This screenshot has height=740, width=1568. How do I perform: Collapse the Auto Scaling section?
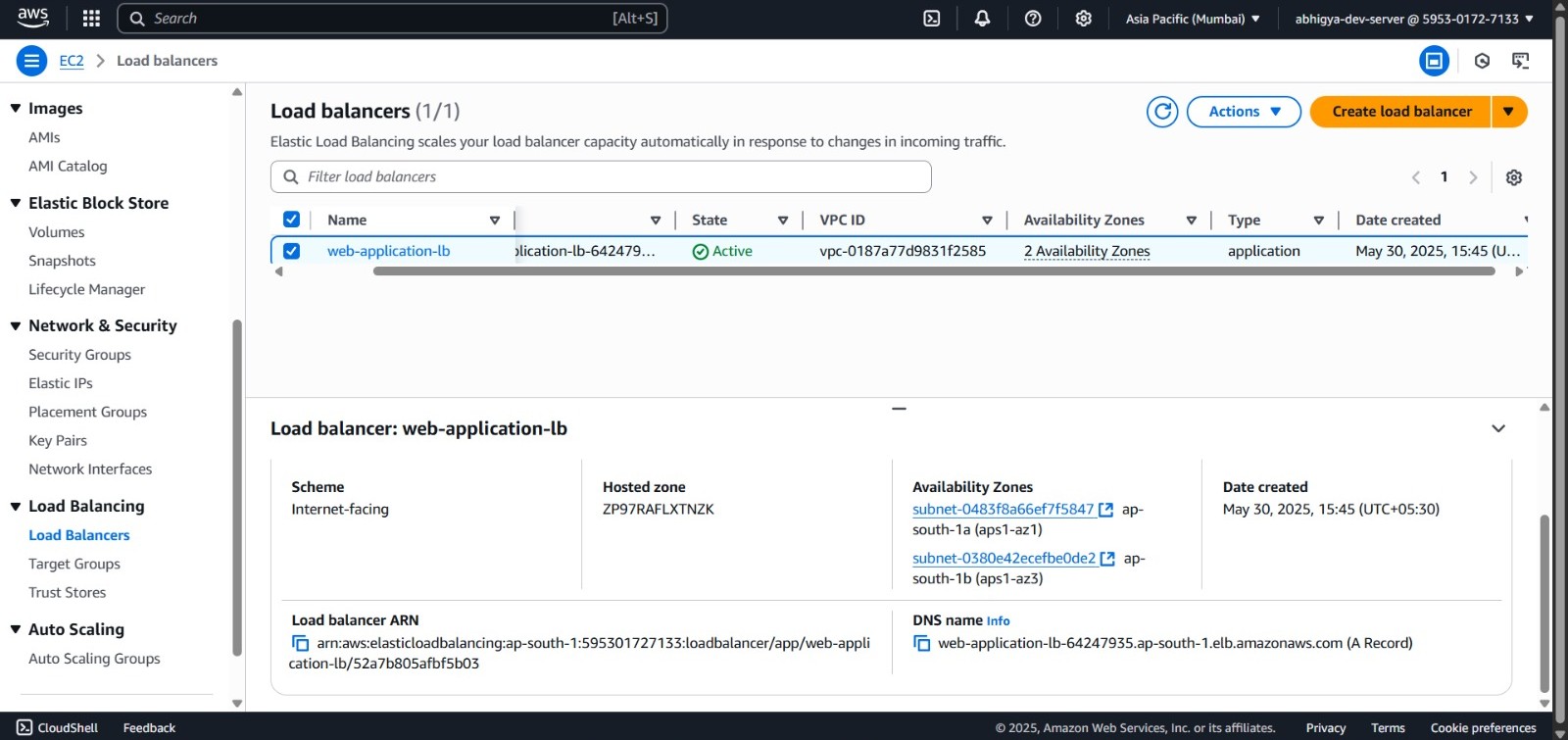pos(16,630)
